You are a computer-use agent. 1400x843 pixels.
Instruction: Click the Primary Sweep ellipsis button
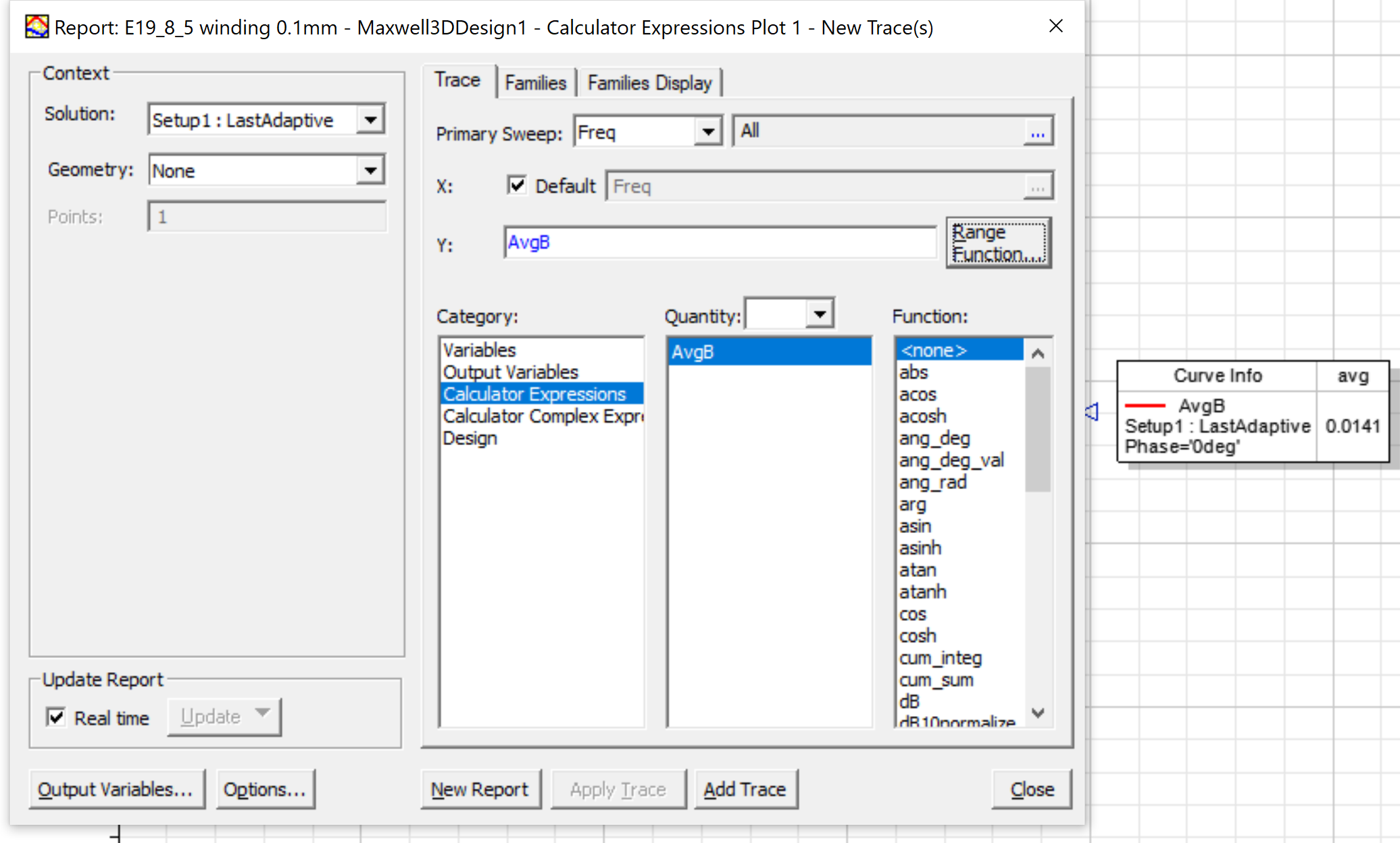coord(1037,132)
